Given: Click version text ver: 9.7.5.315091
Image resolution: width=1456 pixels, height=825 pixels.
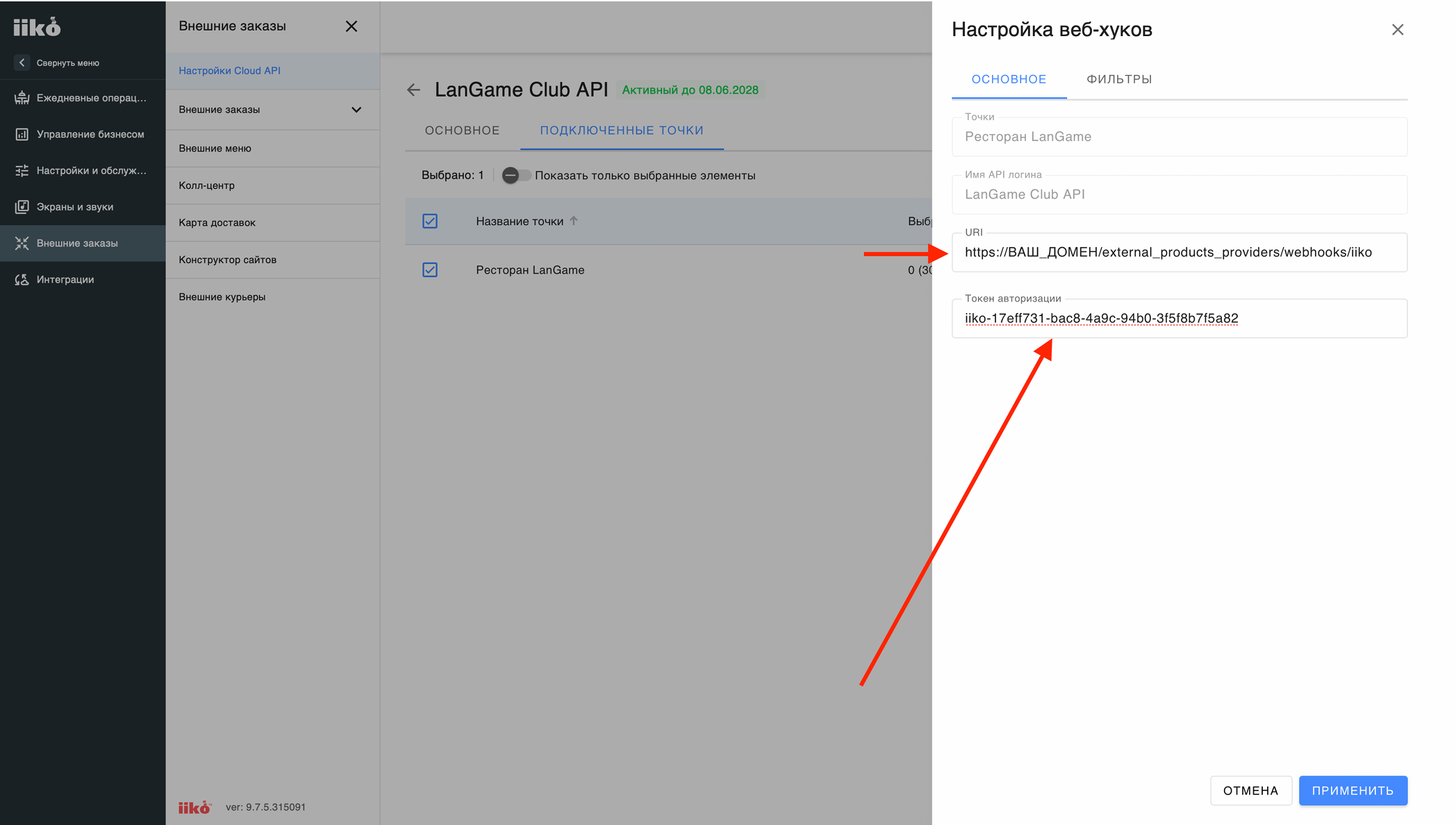Looking at the screenshot, I should pos(265,807).
